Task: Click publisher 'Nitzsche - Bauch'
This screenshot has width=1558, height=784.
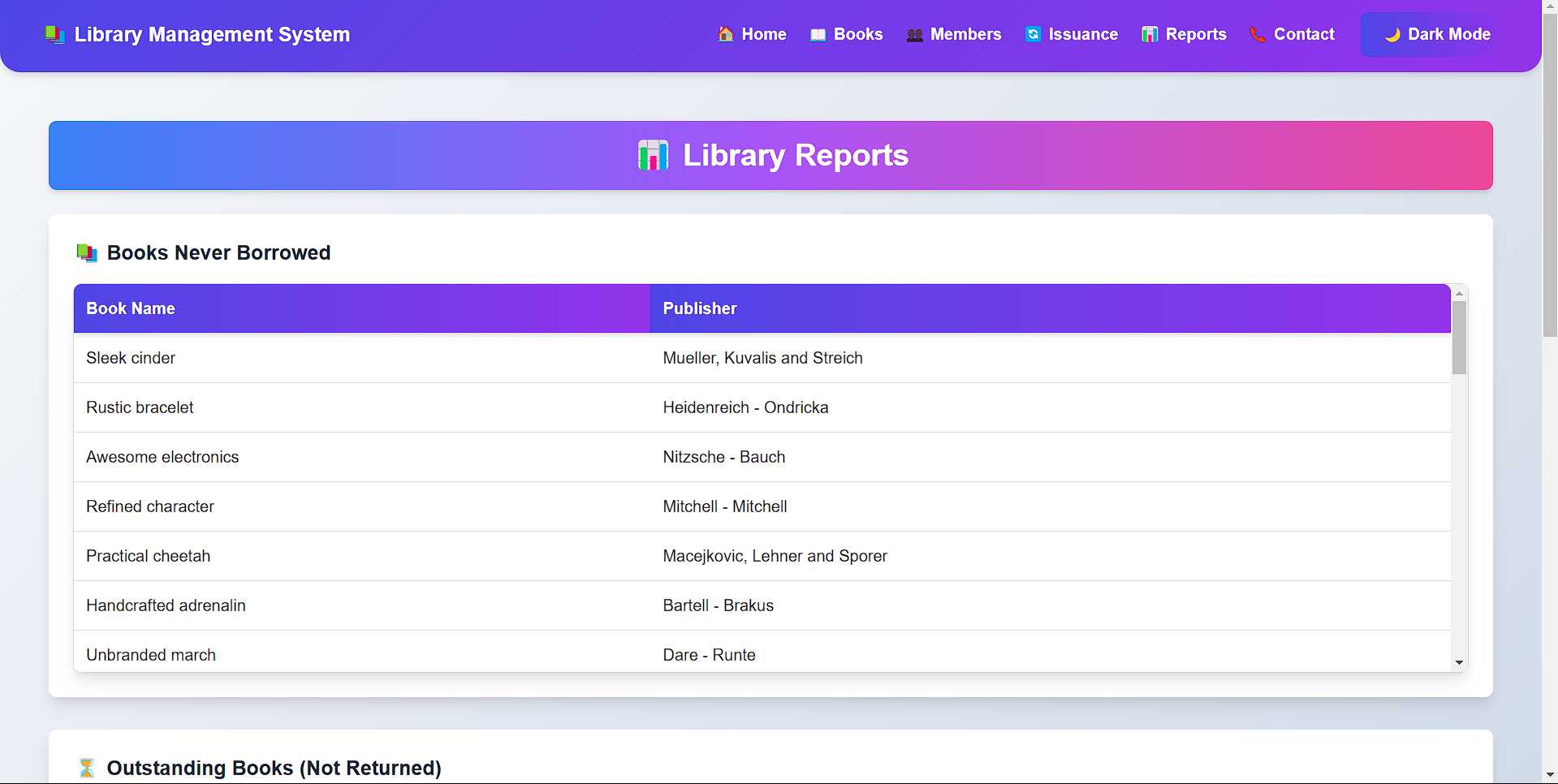Action: 723,457
